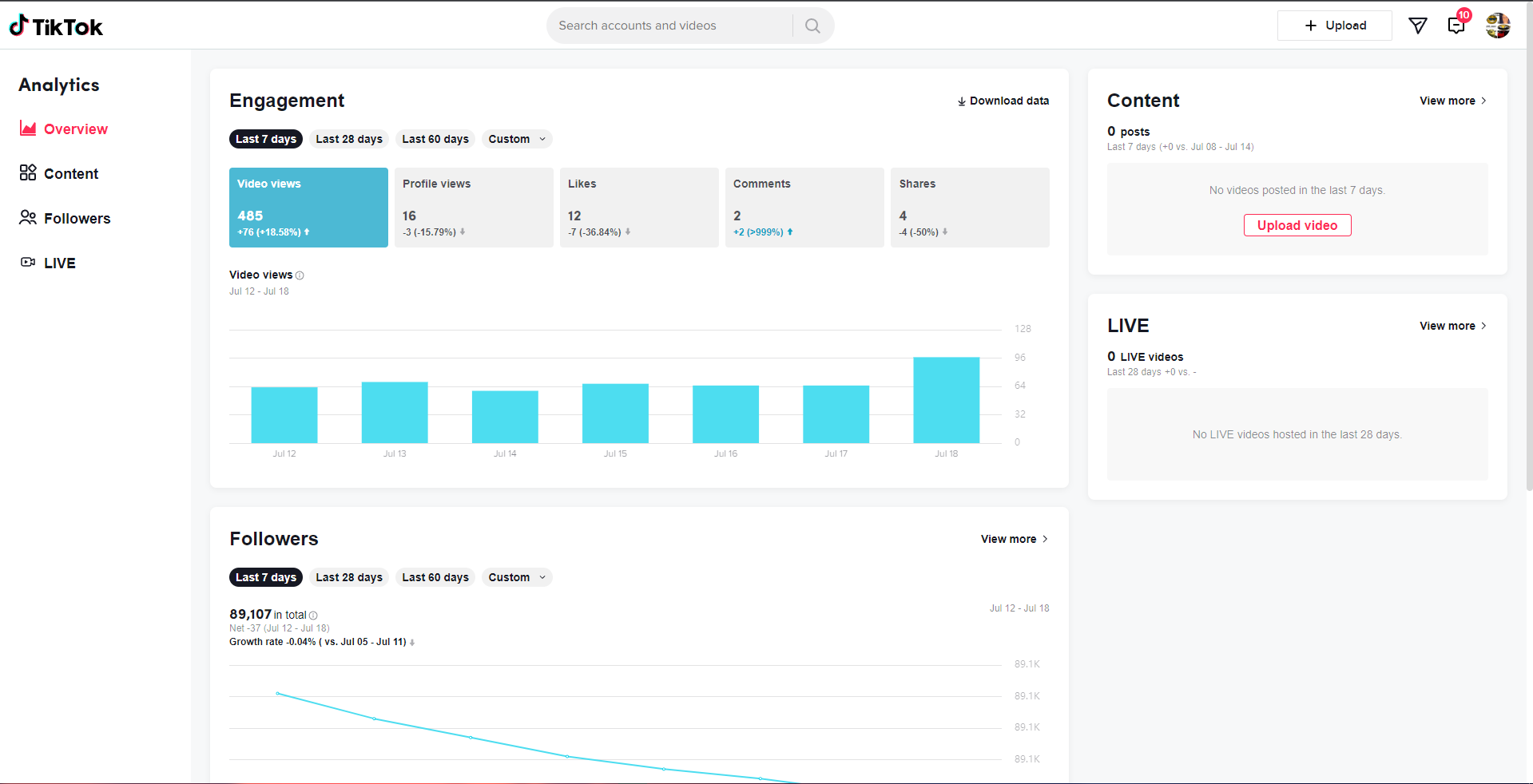Click the Jul 13 bar in chart
The width and height of the screenshot is (1533, 784).
pyautogui.click(x=395, y=413)
